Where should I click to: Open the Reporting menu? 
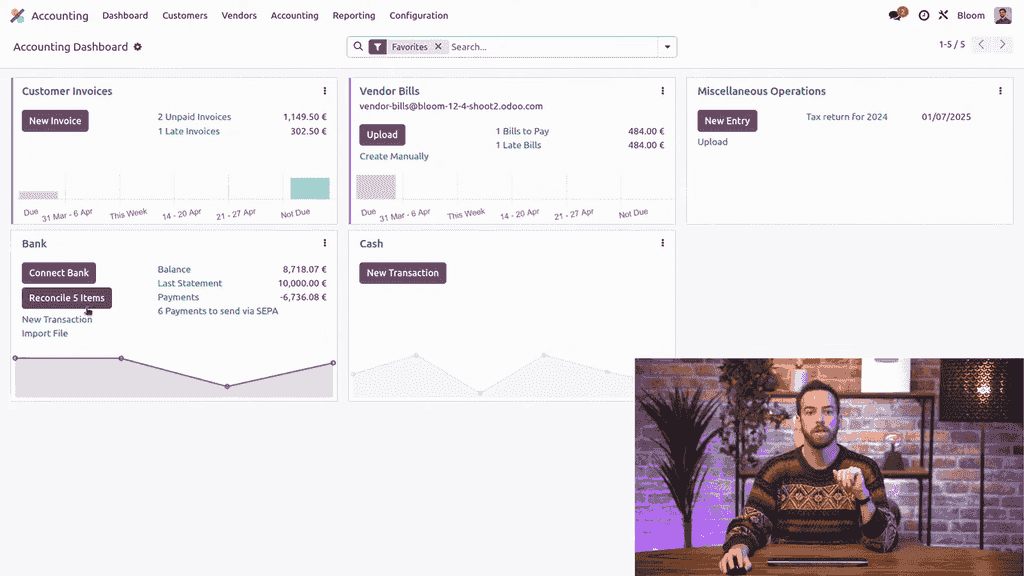pos(354,16)
